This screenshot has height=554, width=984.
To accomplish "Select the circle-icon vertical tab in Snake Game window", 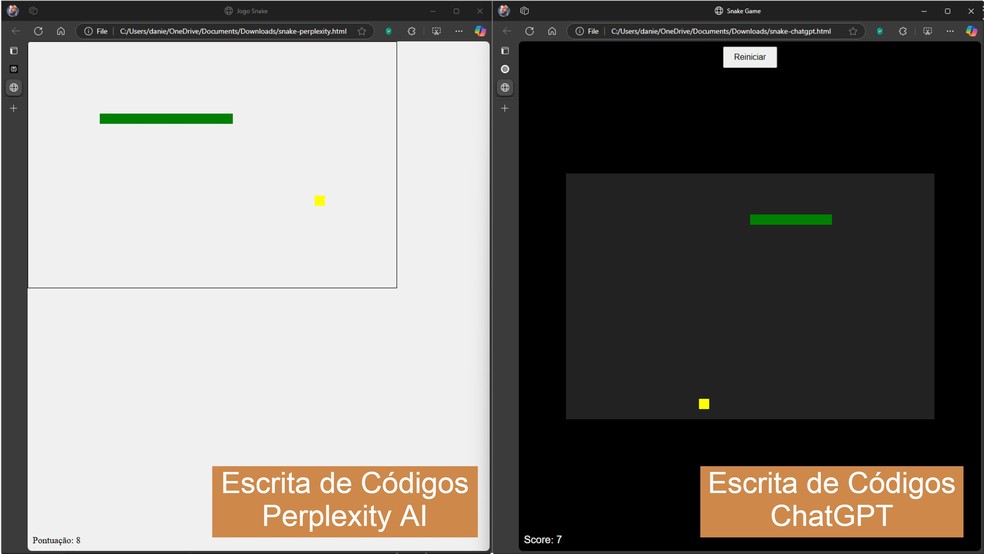I will point(505,68).
